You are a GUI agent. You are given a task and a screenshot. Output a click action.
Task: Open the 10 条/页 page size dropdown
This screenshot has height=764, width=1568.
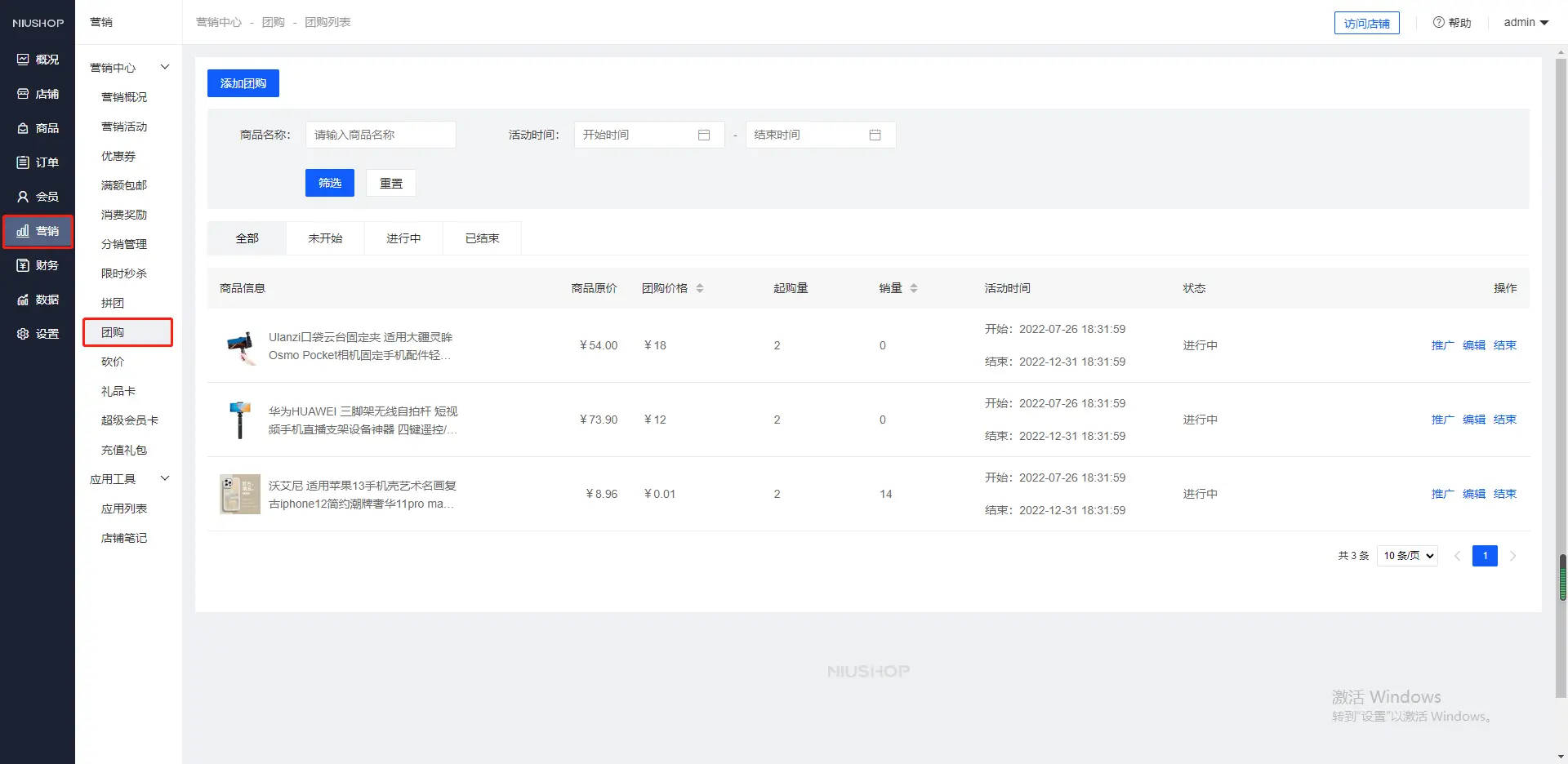tap(1407, 556)
